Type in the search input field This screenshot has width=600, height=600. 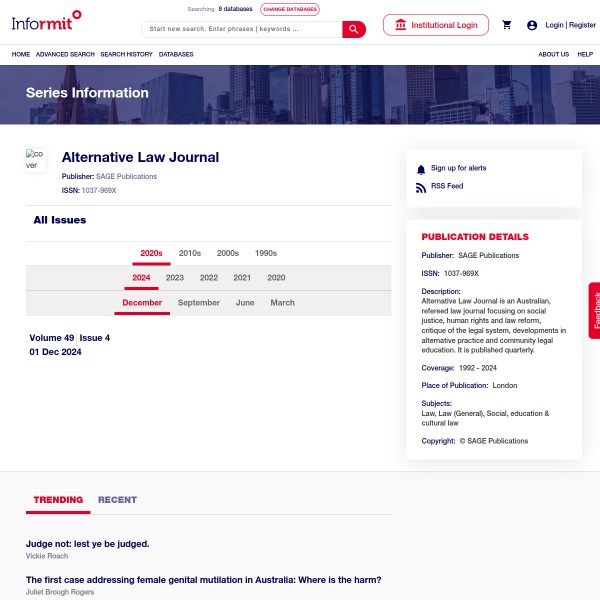[240, 29]
